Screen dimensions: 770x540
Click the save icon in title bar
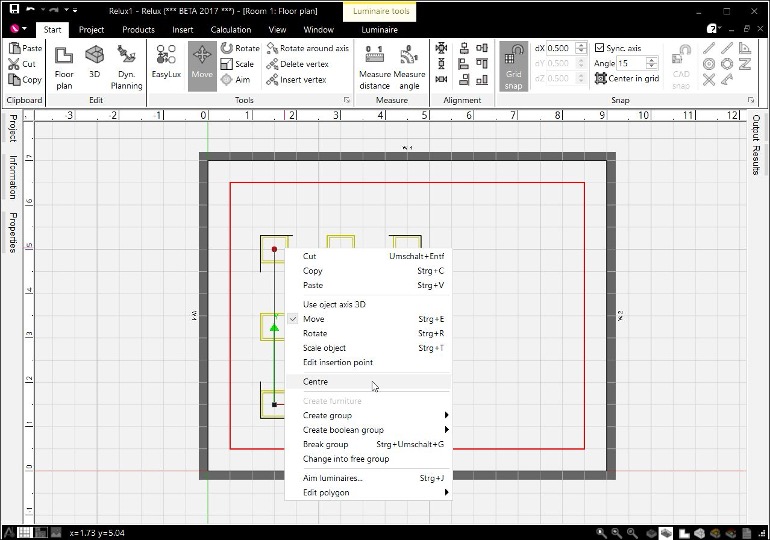14,9
